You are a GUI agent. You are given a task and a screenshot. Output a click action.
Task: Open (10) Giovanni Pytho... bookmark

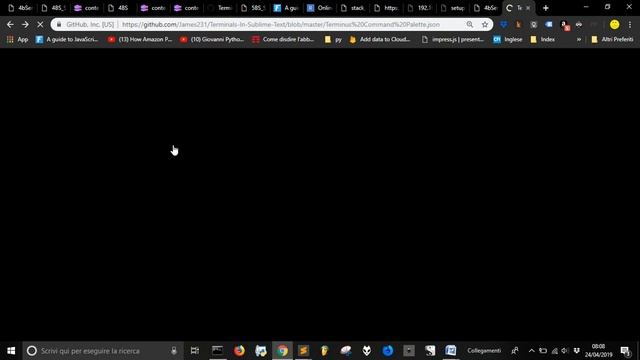[212, 39]
